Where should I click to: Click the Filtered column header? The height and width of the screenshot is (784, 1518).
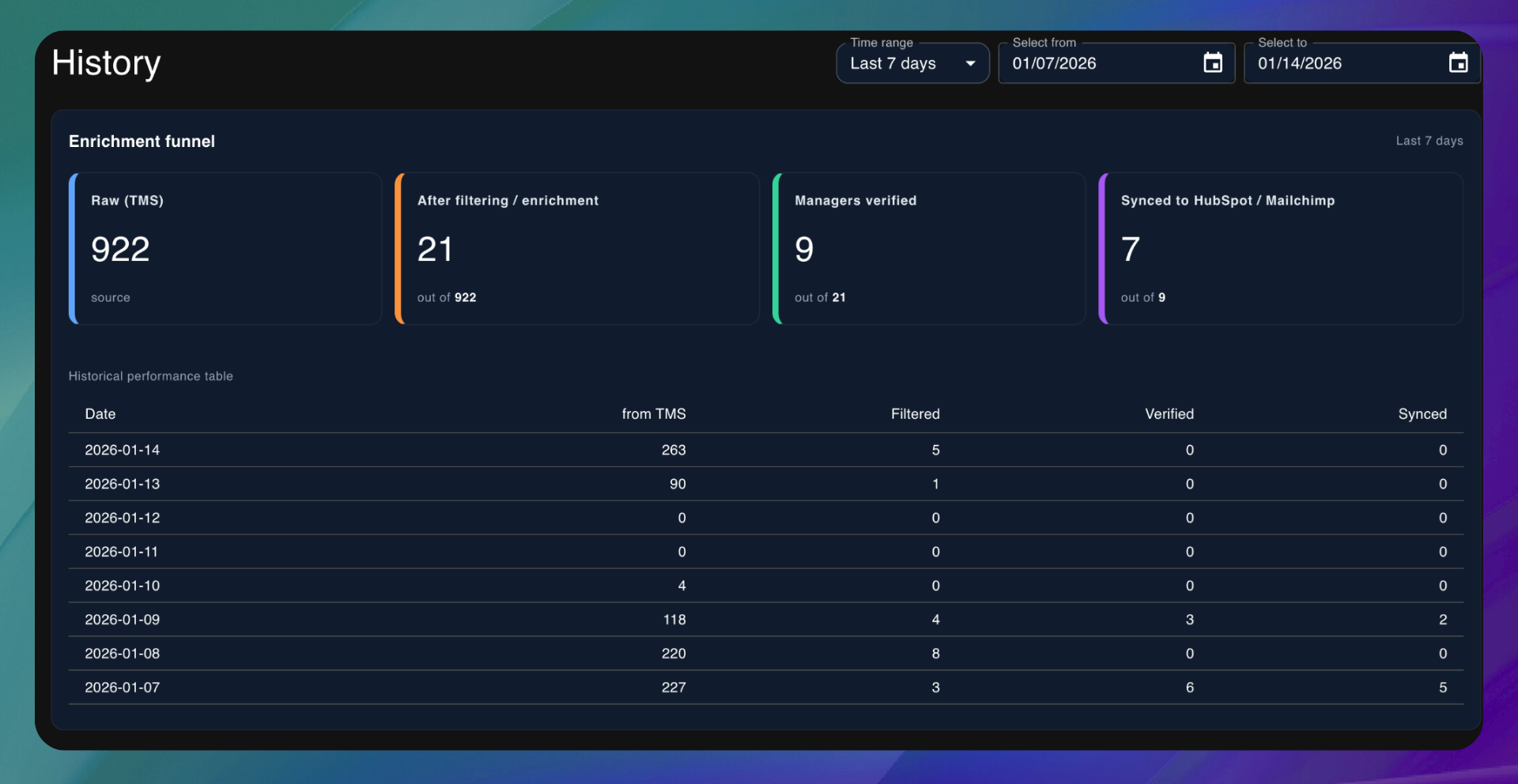click(x=915, y=414)
